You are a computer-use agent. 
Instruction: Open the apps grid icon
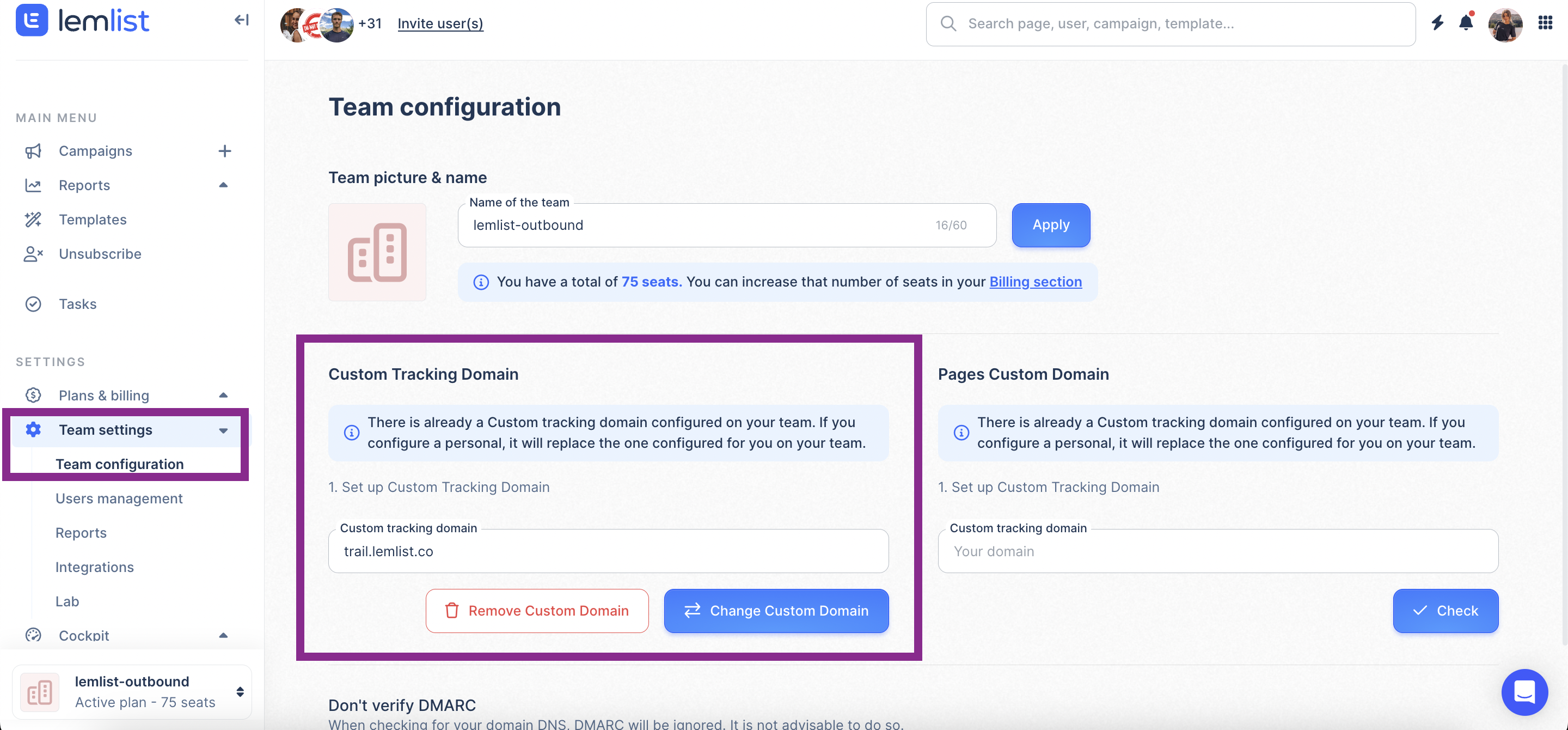[x=1544, y=23]
